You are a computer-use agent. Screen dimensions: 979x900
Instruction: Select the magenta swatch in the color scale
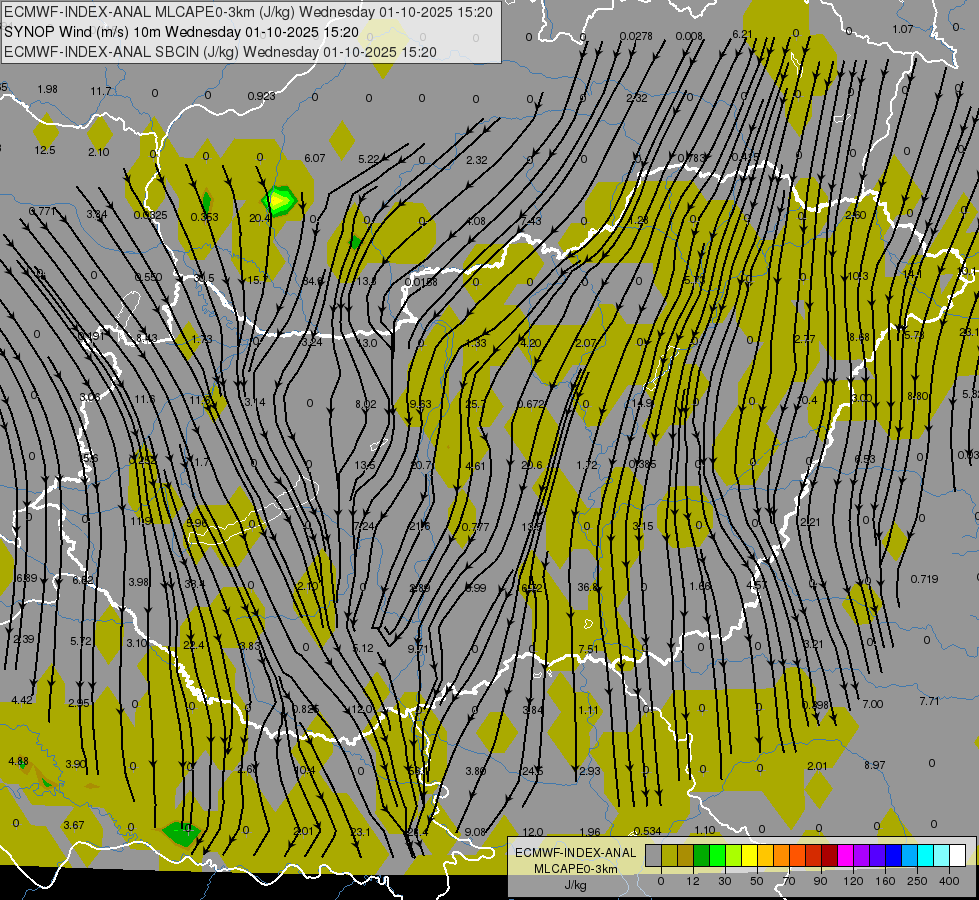[x=845, y=855]
